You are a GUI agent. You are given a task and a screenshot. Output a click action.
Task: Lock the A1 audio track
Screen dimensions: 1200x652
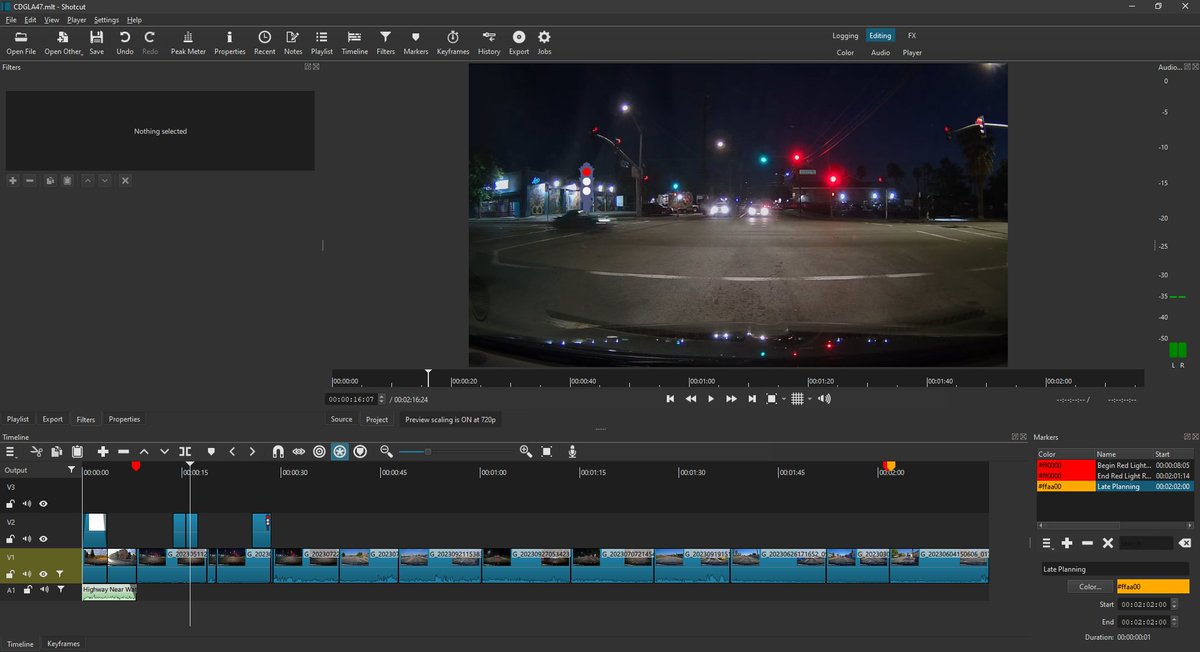pos(28,589)
